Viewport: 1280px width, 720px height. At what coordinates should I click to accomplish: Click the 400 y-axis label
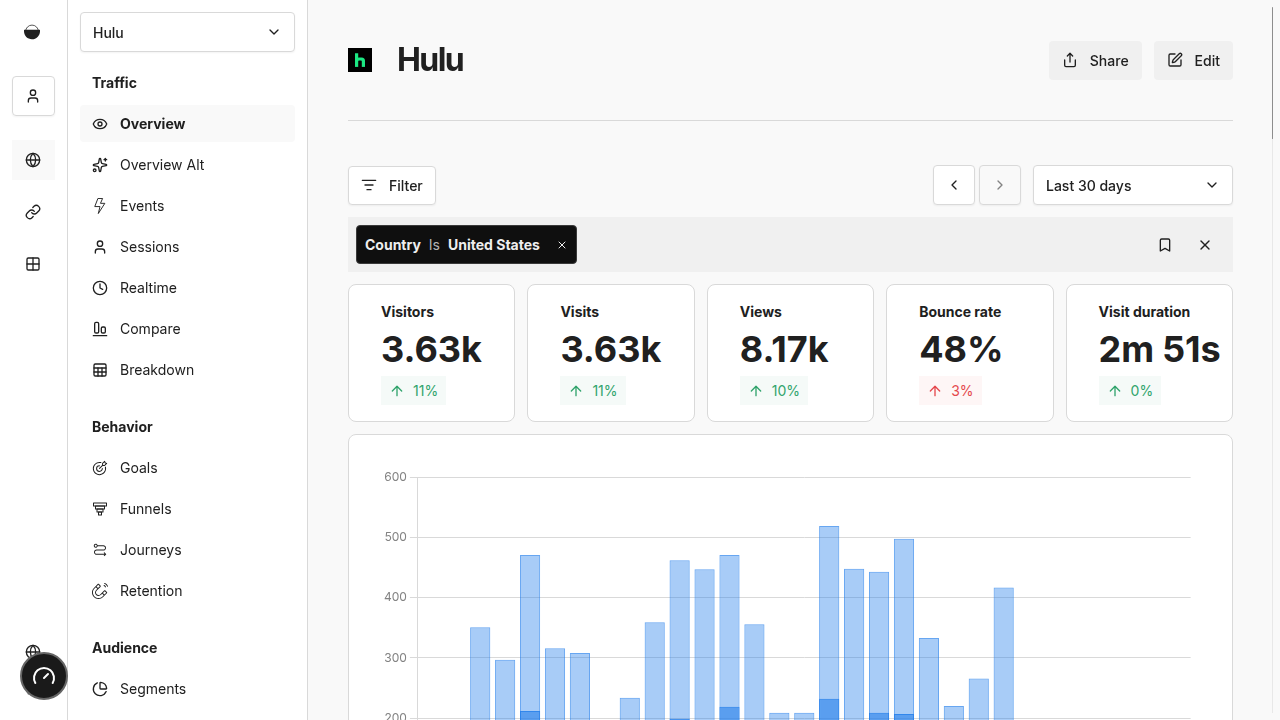[395, 597]
